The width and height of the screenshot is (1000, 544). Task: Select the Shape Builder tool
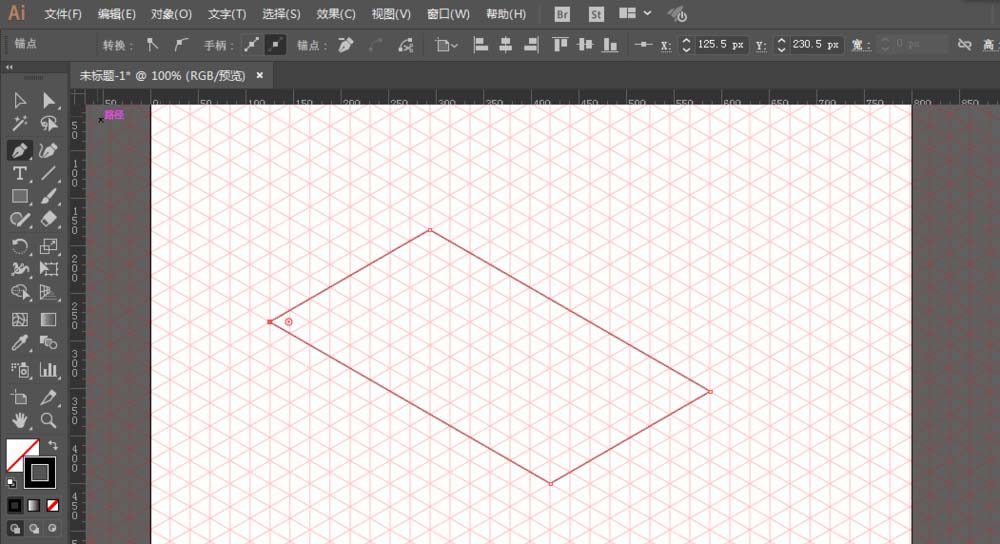click(x=19, y=293)
